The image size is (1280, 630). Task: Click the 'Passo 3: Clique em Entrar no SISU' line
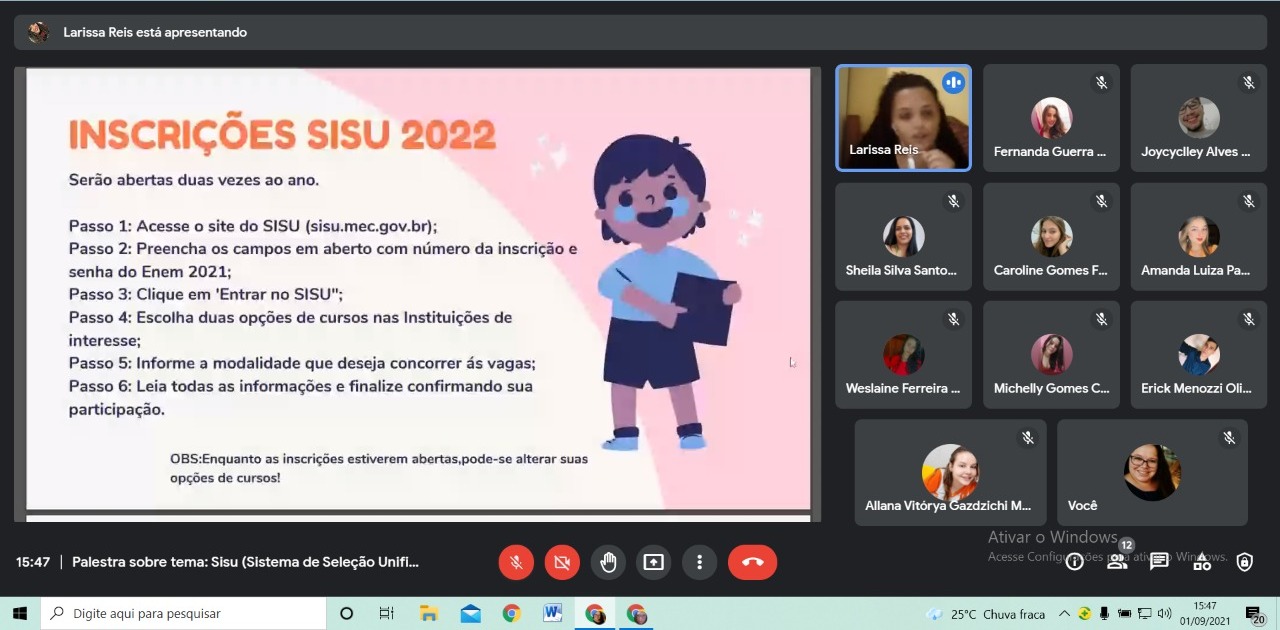(x=206, y=294)
